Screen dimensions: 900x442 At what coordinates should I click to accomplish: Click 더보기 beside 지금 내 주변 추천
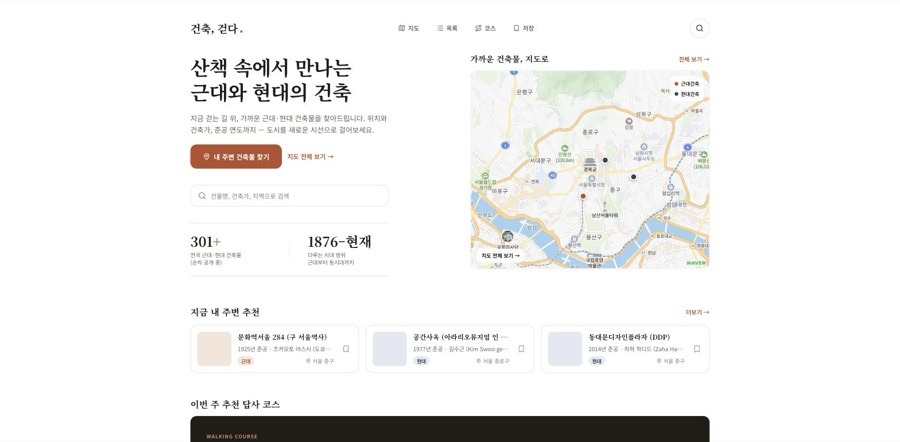(x=697, y=312)
